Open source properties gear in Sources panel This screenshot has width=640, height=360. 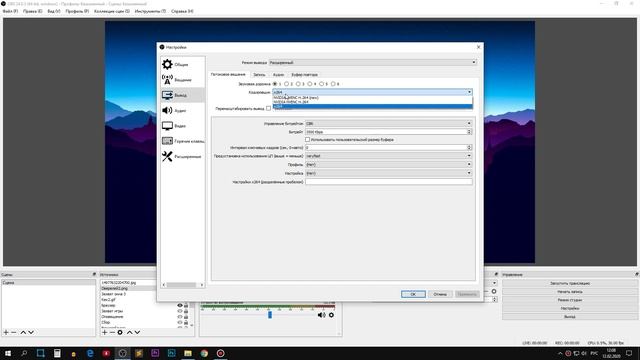[x=120, y=332]
